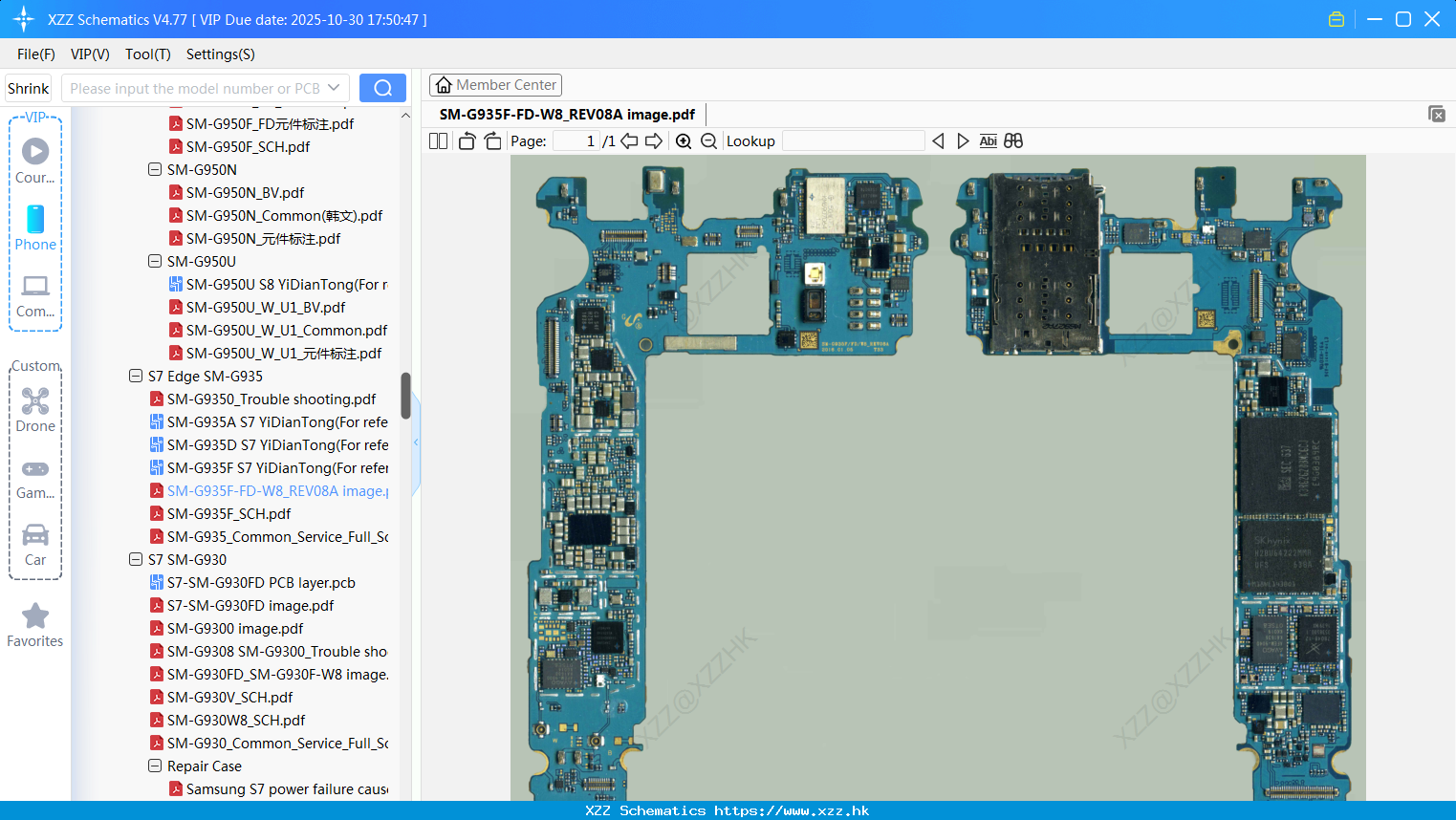Close all tabs icon at top right
This screenshot has width=1456, height=820.
click(1436, 114)
